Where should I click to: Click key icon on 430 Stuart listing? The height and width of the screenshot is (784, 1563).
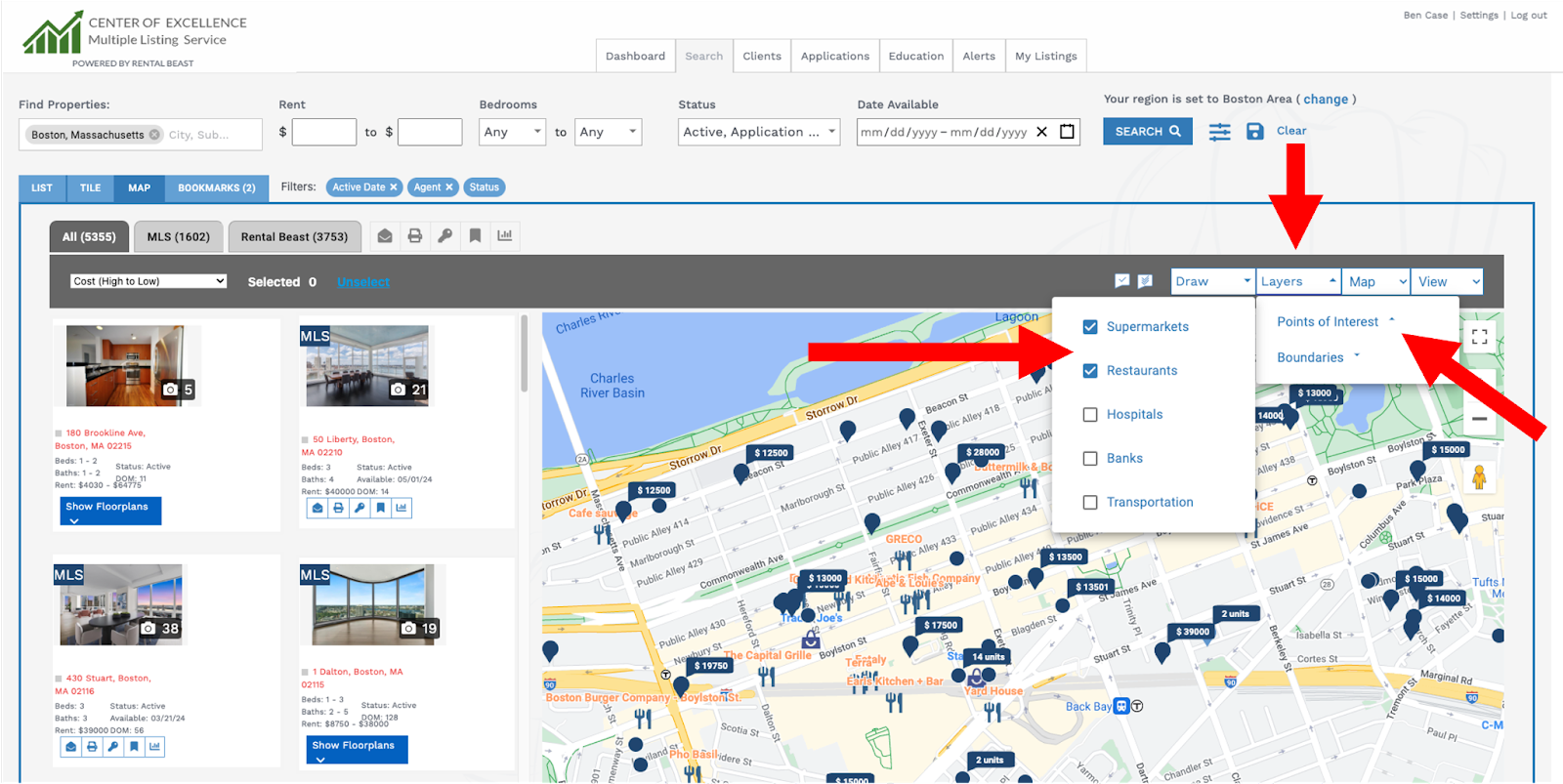113,747
